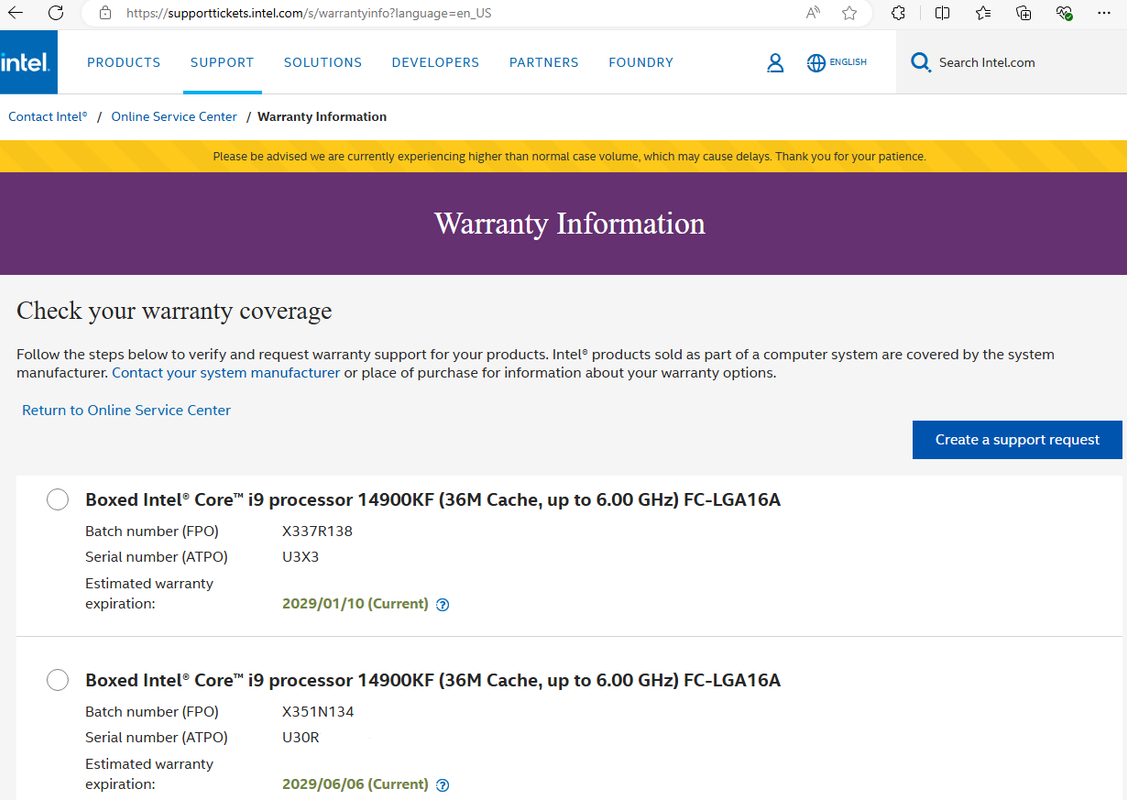Click the Create a support request button
The image size is (1127, 800).
1017,439
